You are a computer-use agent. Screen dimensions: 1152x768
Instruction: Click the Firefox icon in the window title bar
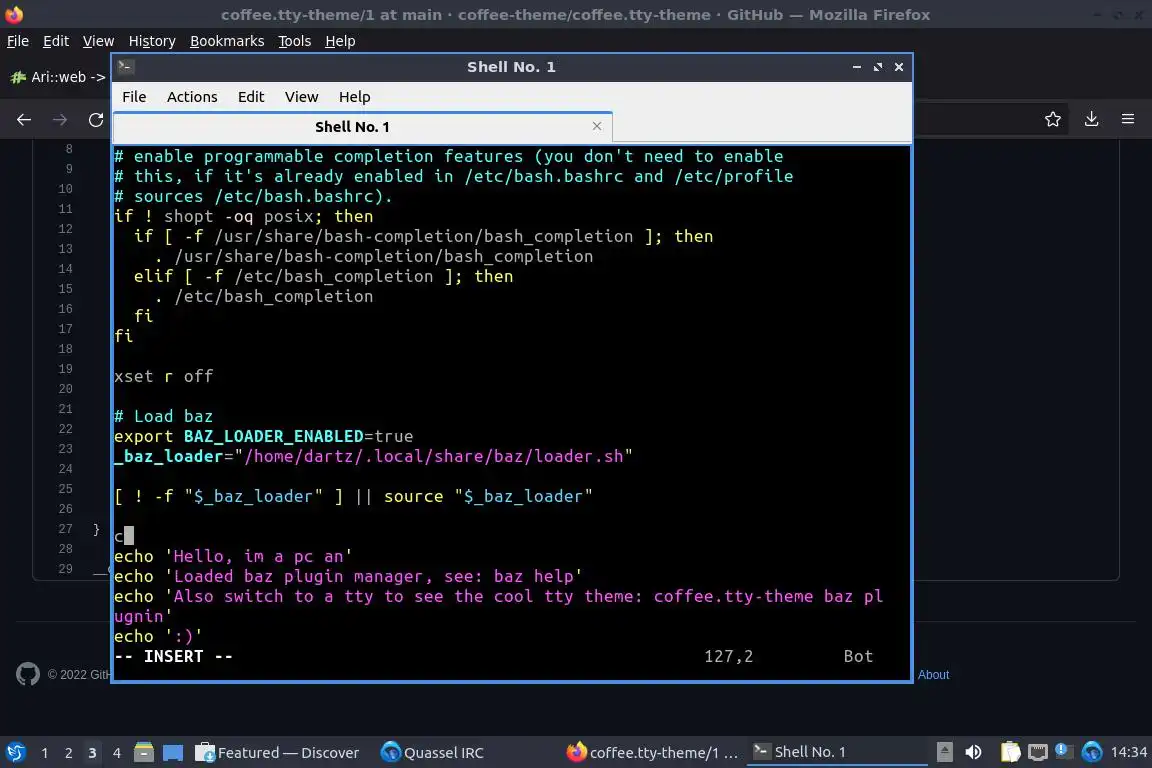[14, 14]
